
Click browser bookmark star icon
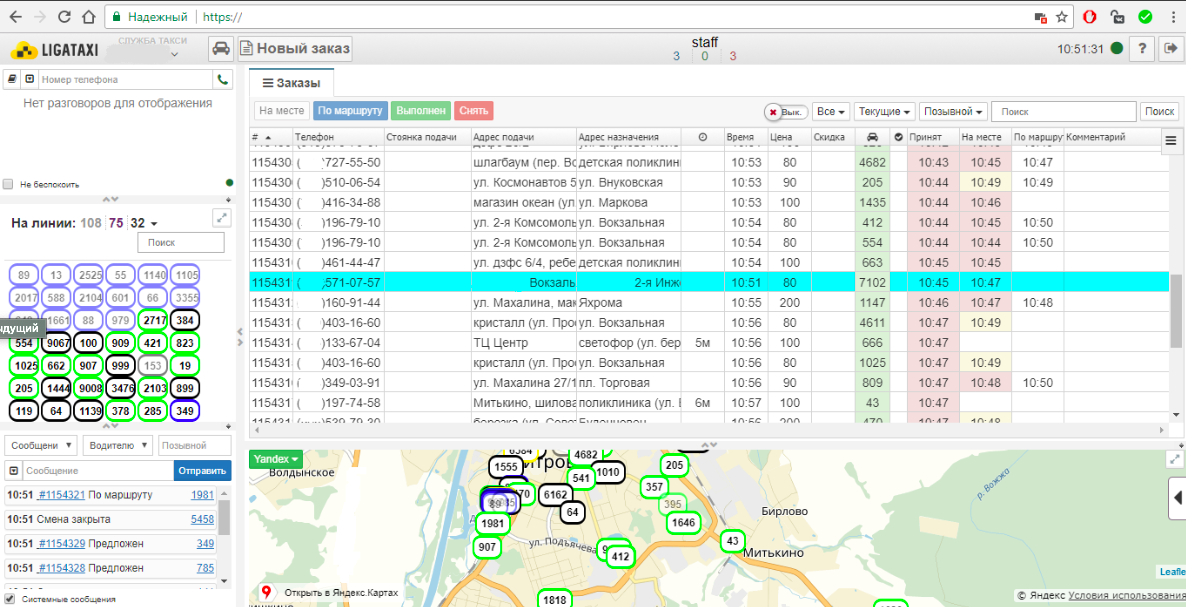coord(1062,17)
